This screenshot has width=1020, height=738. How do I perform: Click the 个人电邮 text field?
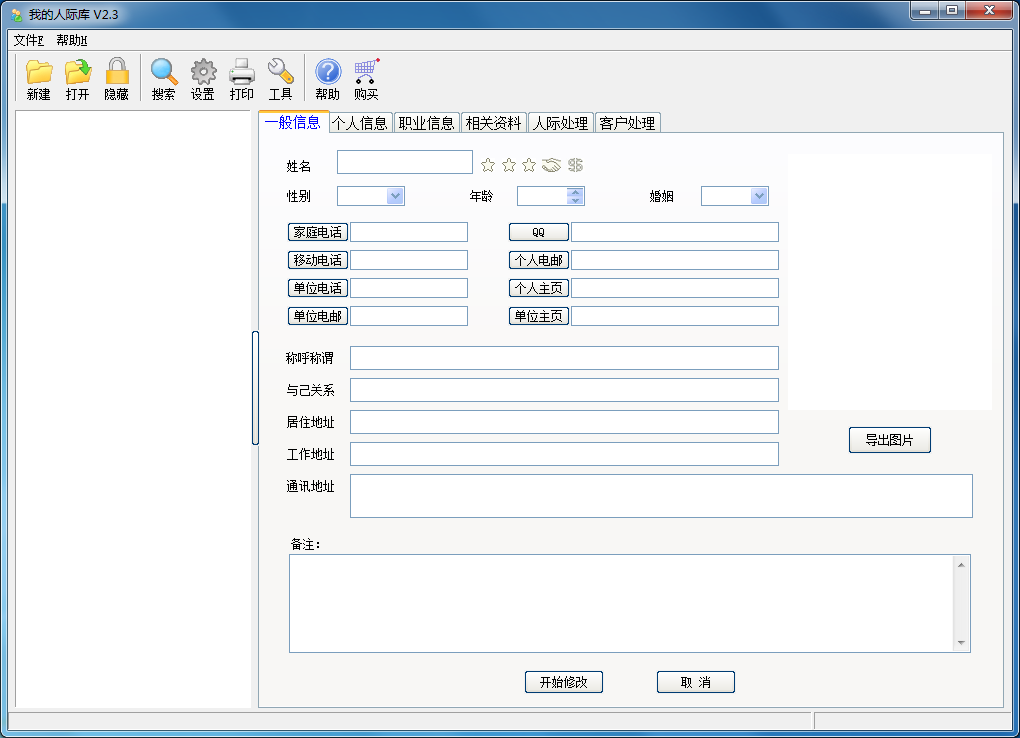coord(675,260)
